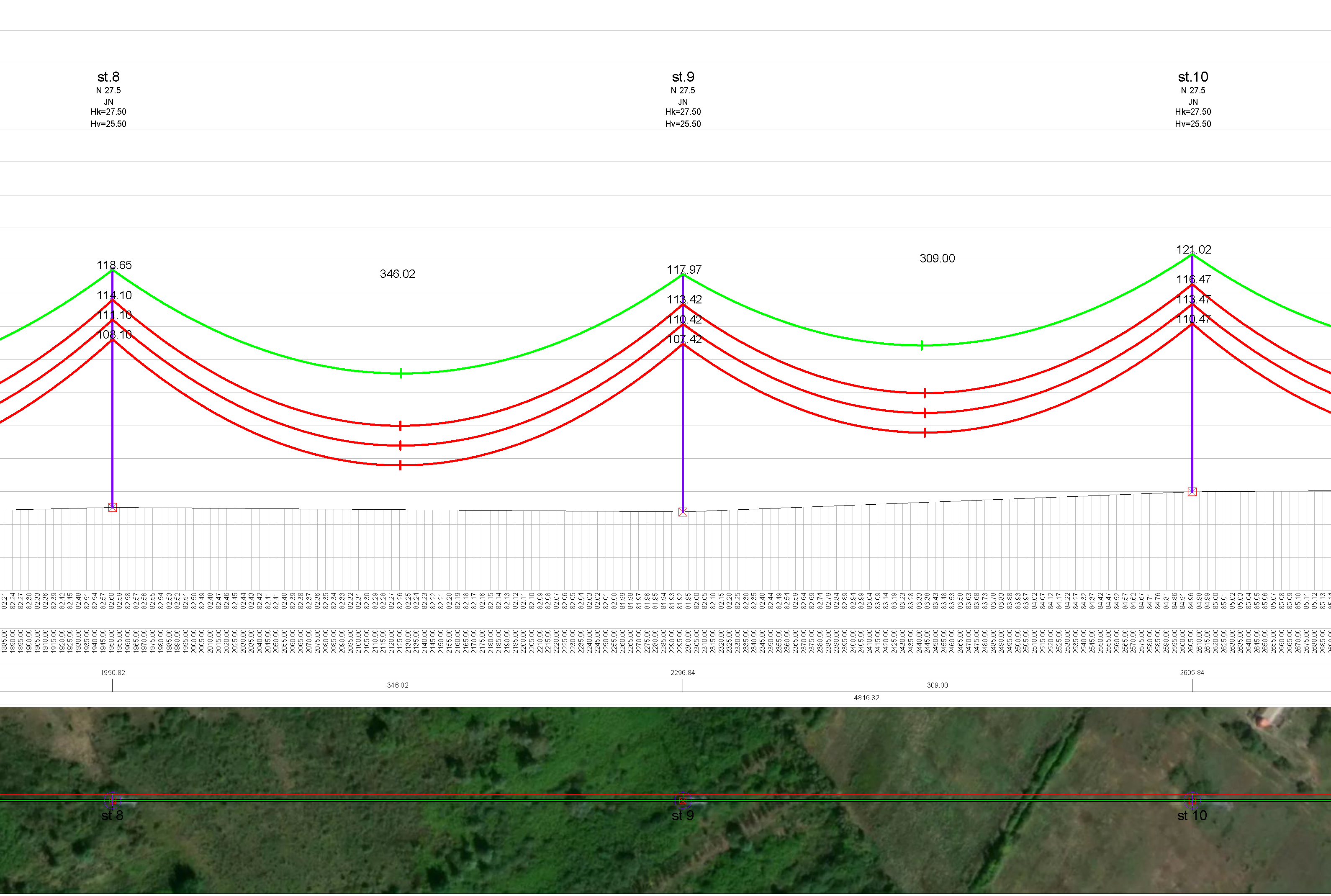Click st 8 marker on aerial map
Image resolution: width=1331 pixels, height=896 pixels.
pos(113,800)
